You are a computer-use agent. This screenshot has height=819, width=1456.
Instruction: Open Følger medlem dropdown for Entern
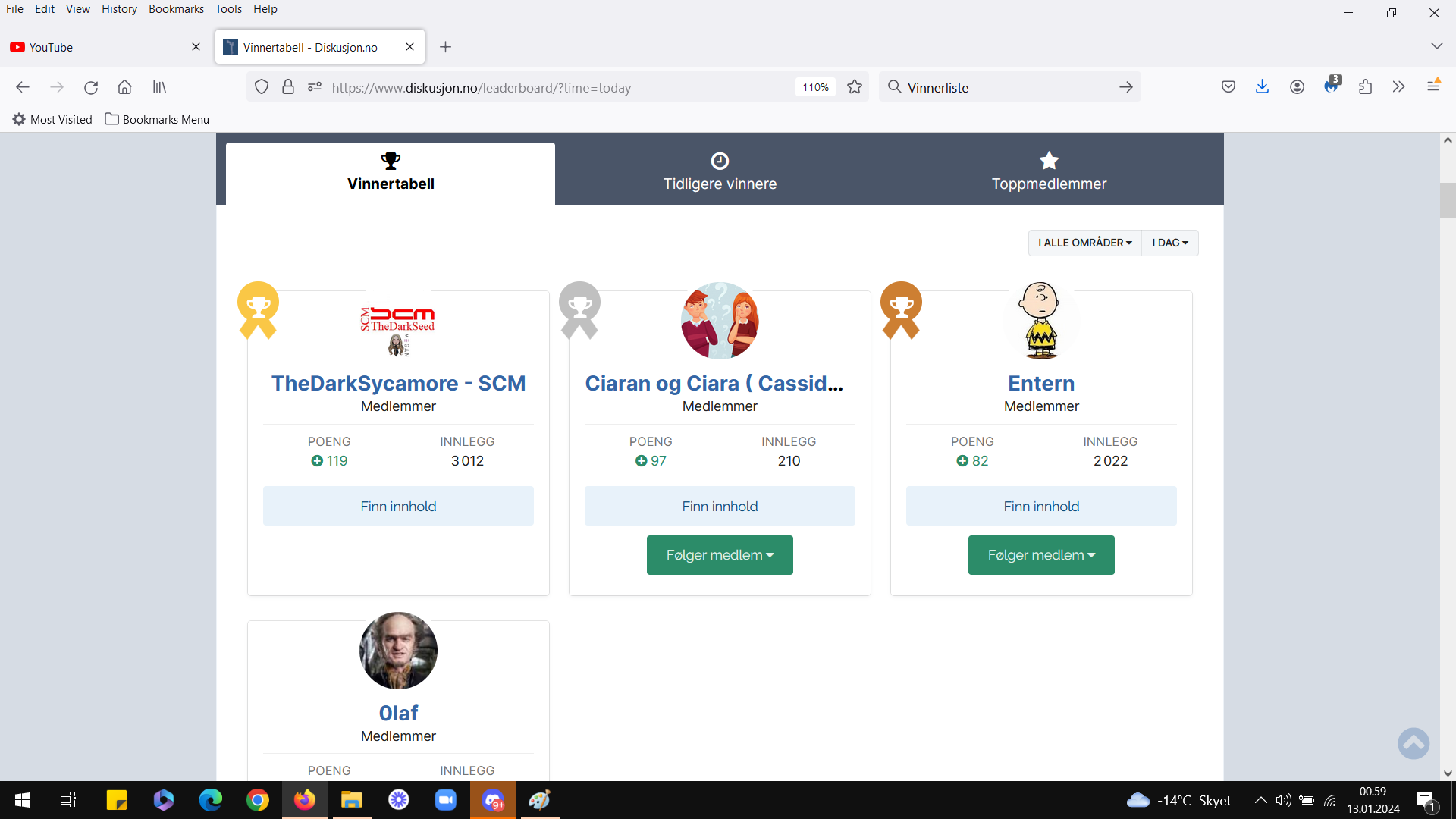(1041, 555)
